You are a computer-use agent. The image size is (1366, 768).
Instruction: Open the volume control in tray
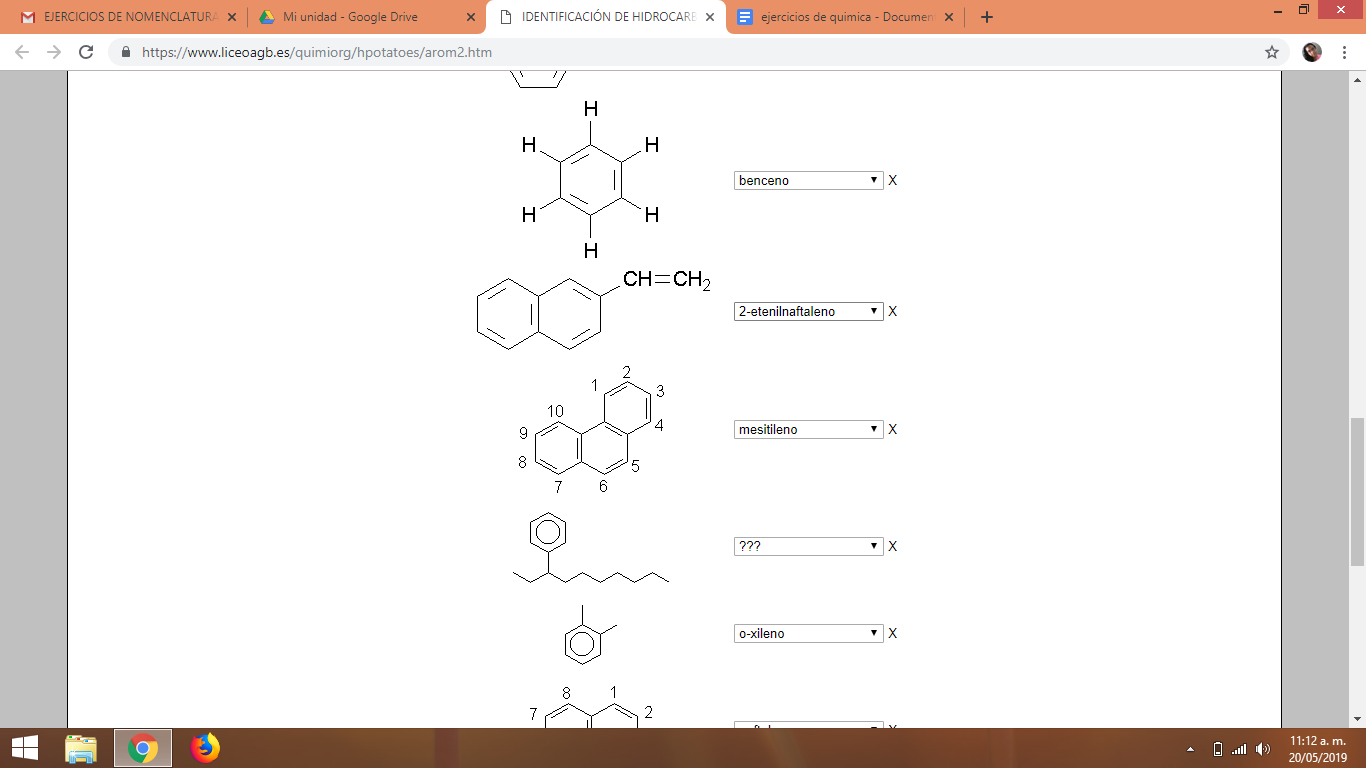pyautogui.click(x=1263, y=749)
